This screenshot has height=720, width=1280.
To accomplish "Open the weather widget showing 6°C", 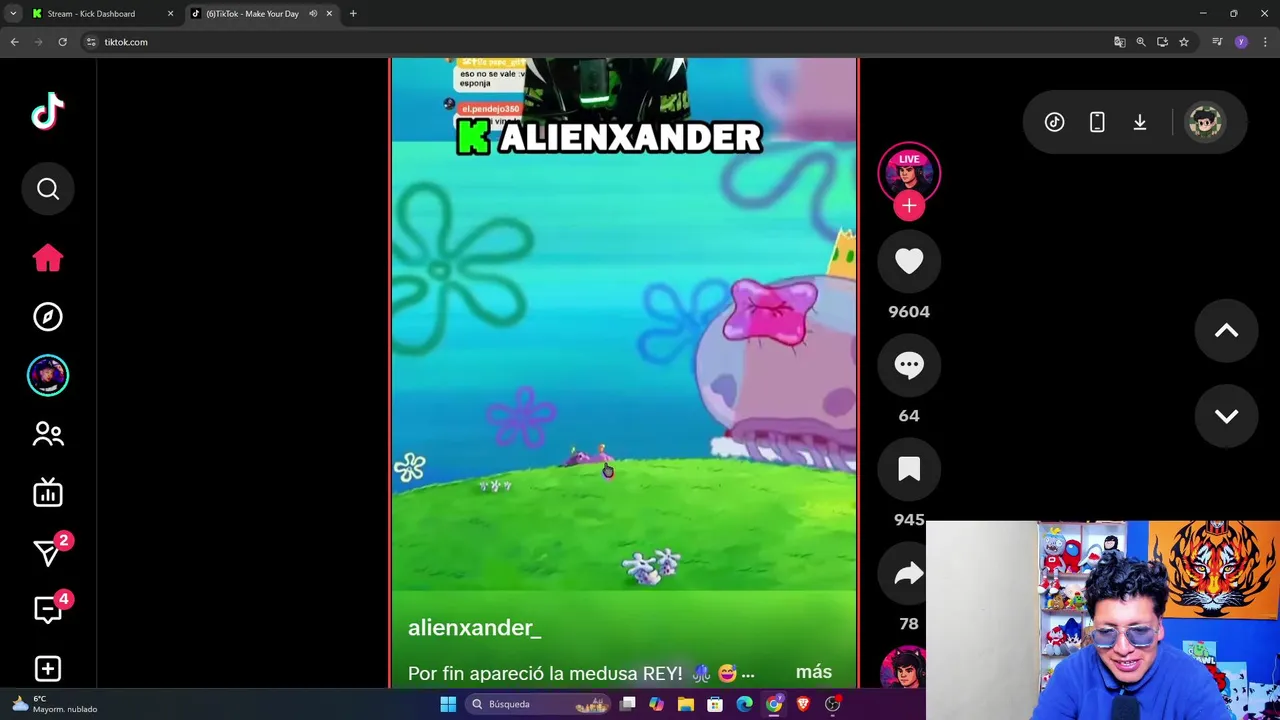I will point(55,704).
